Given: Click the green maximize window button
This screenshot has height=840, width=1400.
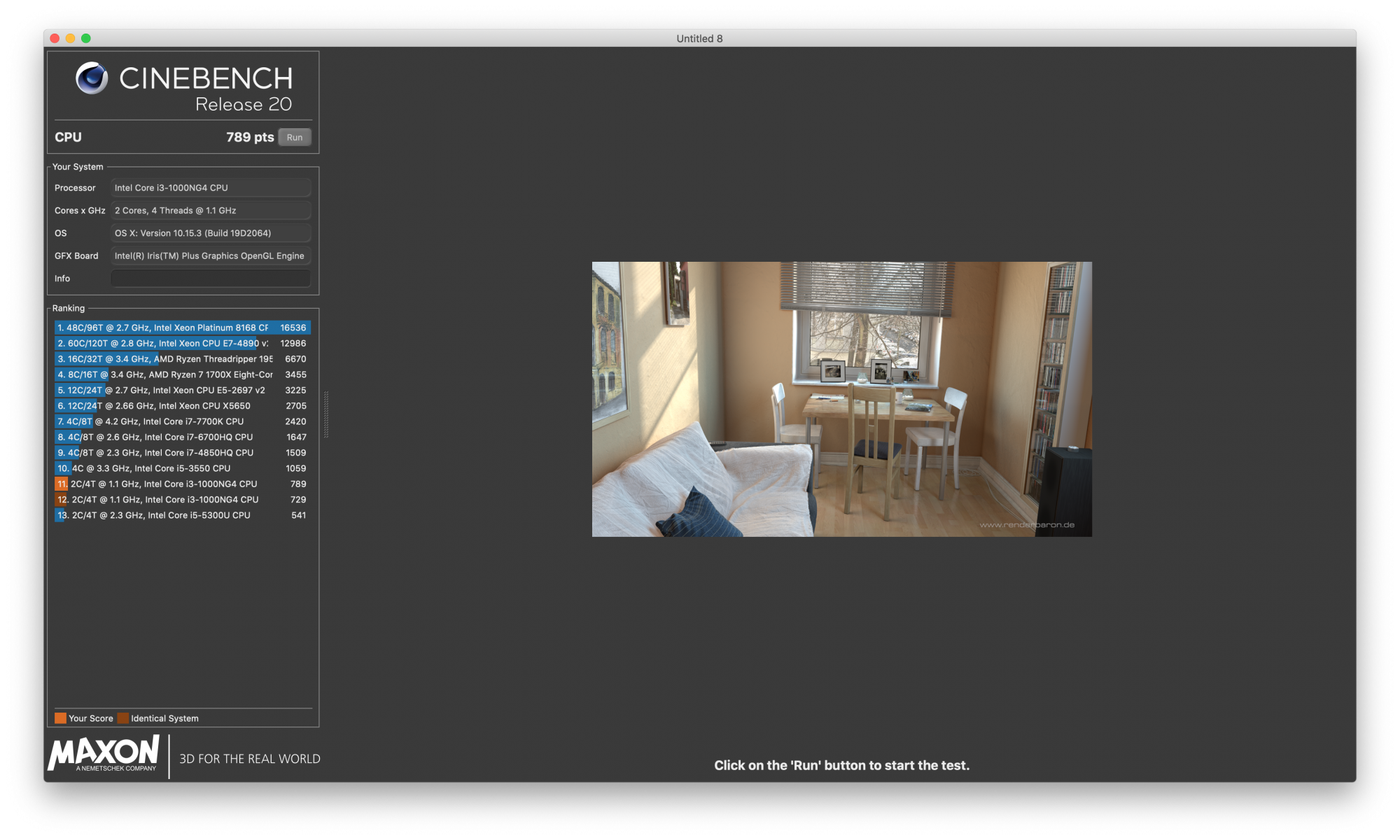Looking at the screenshot, I should pyautogui.click(x=86, y=38).
